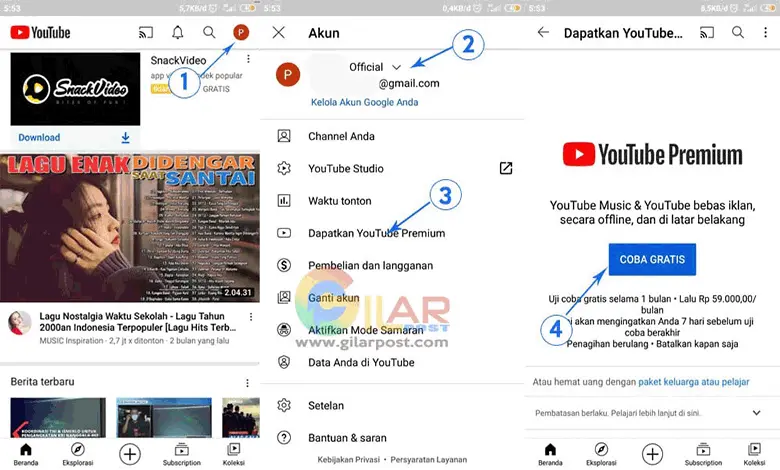Screen dimensions: 780x470
Task: Open second Berita terbaru news thumbnail
Action: (164, 417)
